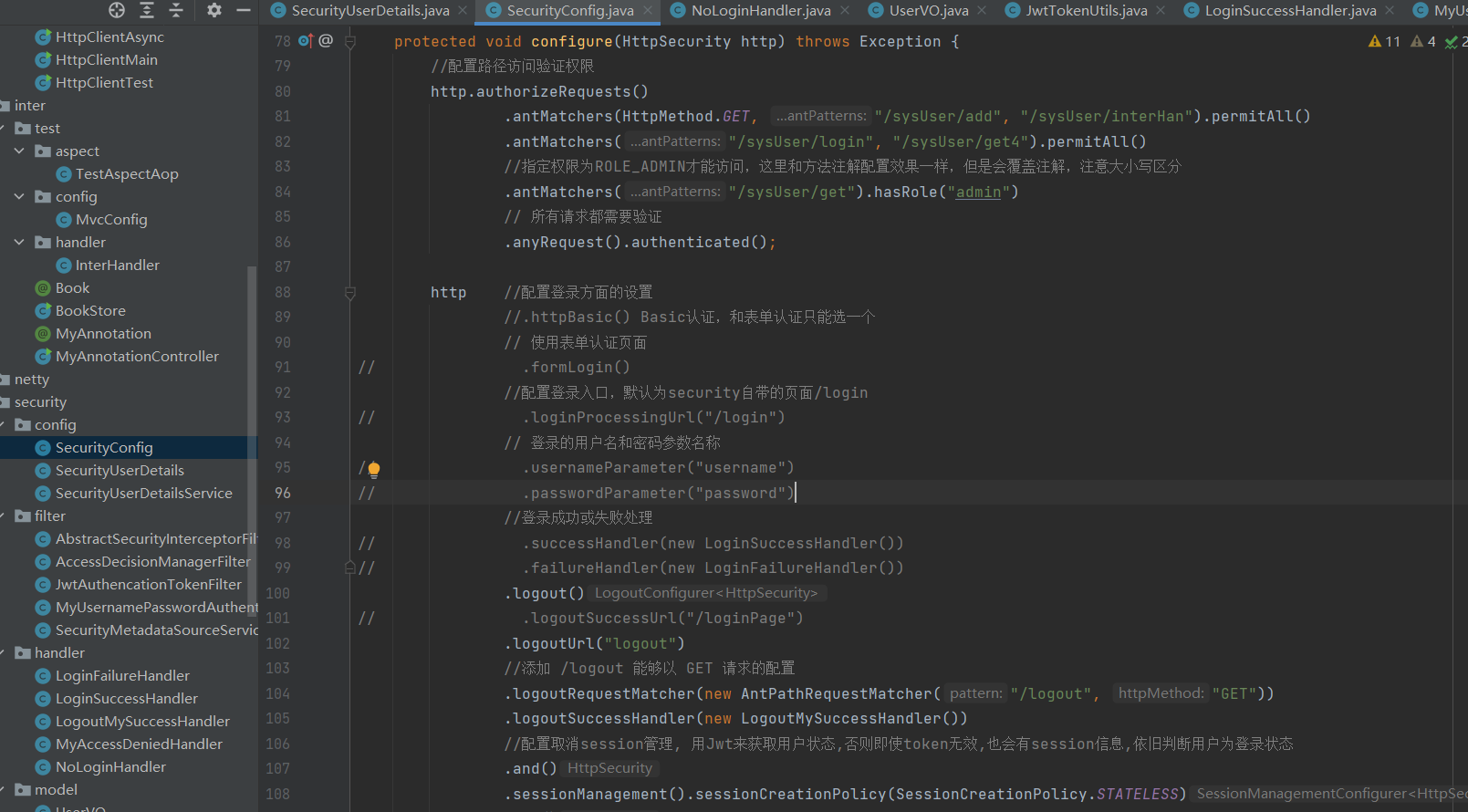
Task: Click the @ annotation gutter icon on line 78
Action: (x=326, y=41)
